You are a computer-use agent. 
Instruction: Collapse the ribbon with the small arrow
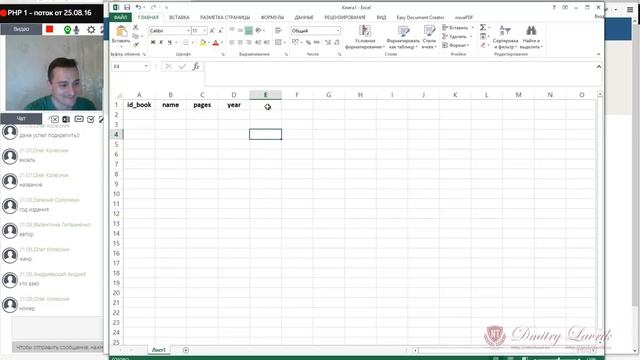599,54
